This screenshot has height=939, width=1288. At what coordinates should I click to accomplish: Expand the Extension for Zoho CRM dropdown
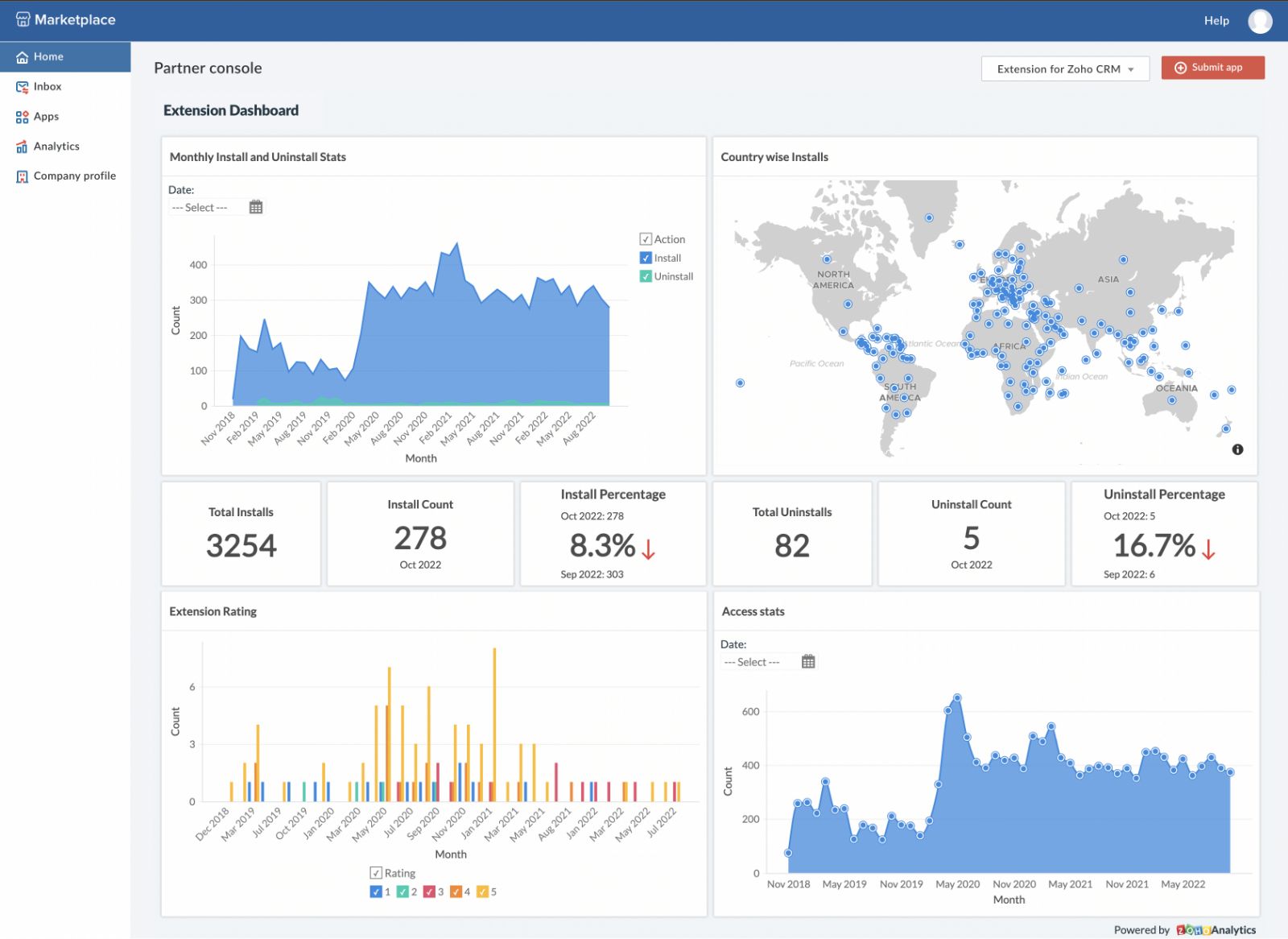tap(1064, 69)
